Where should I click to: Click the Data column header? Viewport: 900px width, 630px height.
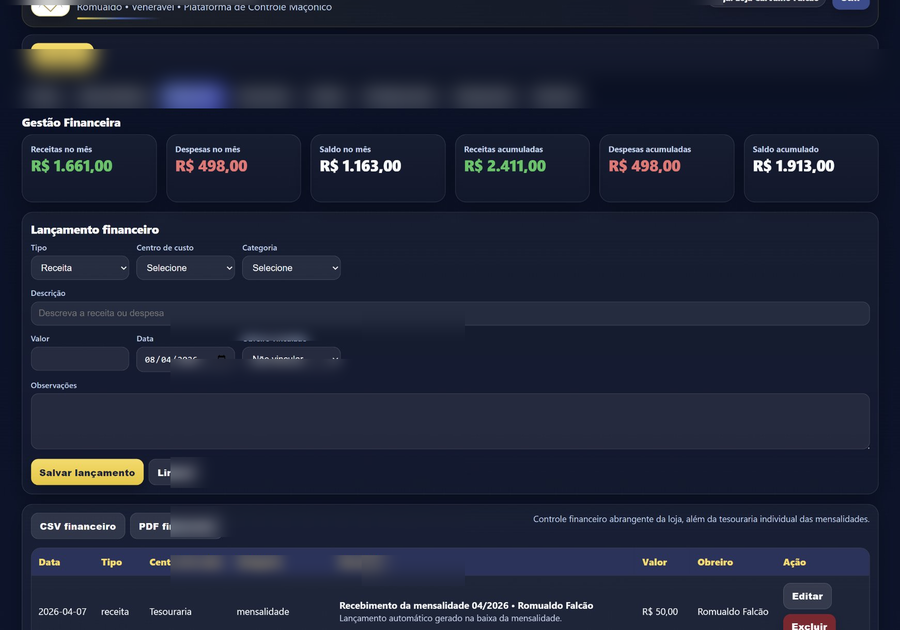pyautogui.click(x=49, y=562)
